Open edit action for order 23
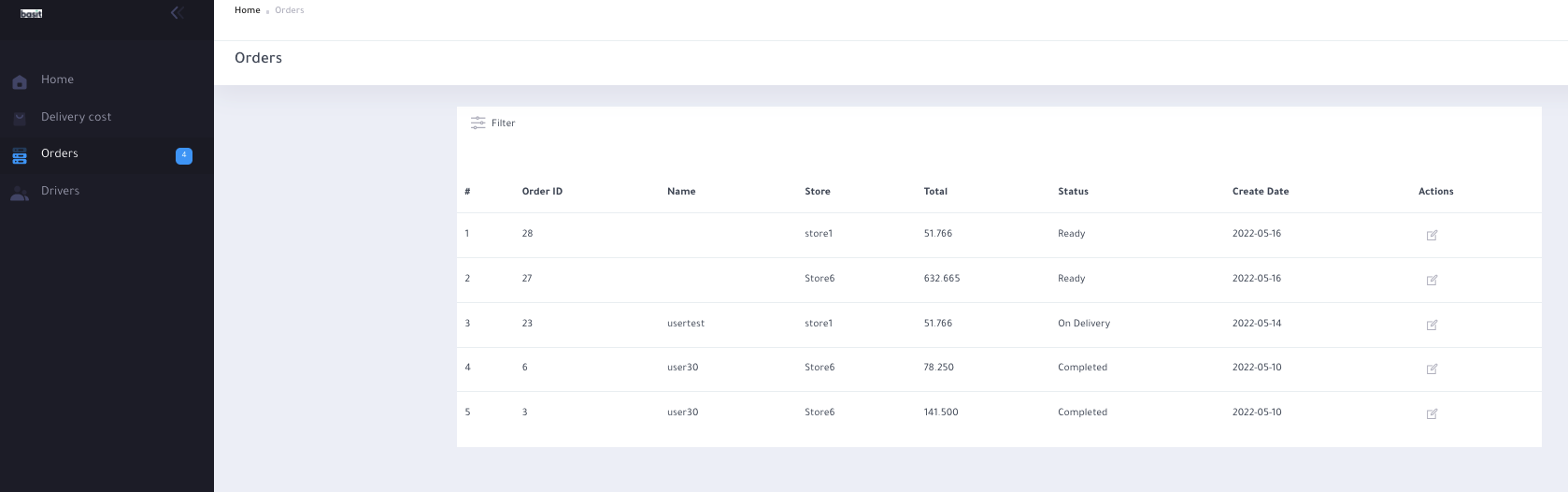The image size is (1568, 492). pos(1432,325)
